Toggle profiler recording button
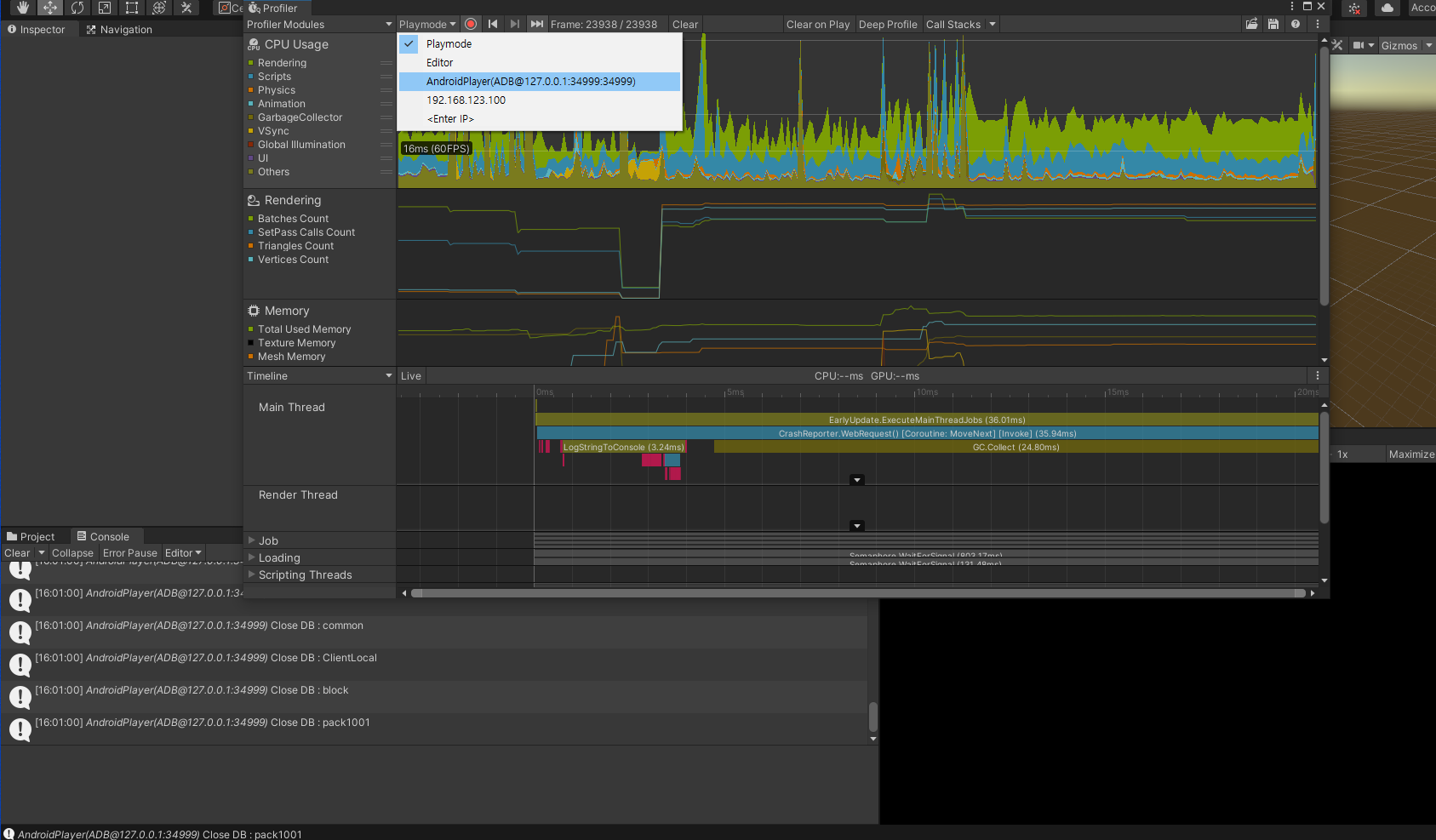The height and width of the screenshot is (840, 1436). (x=471, y=24)
